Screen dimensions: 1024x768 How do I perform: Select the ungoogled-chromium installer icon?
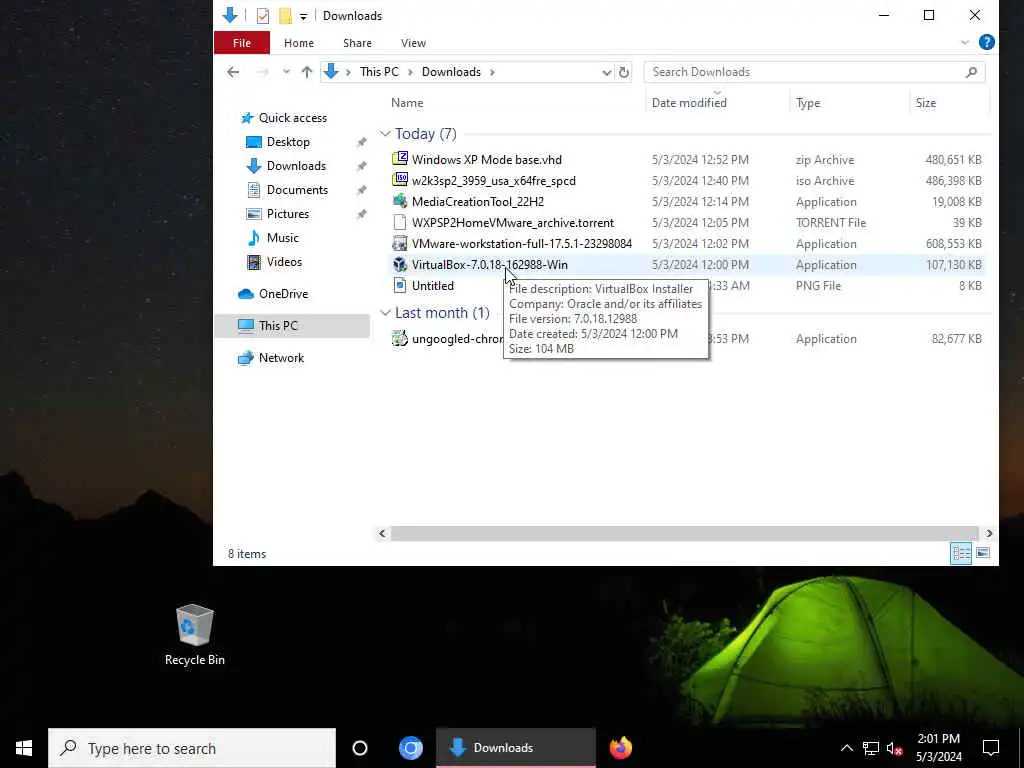pos(400,338)
